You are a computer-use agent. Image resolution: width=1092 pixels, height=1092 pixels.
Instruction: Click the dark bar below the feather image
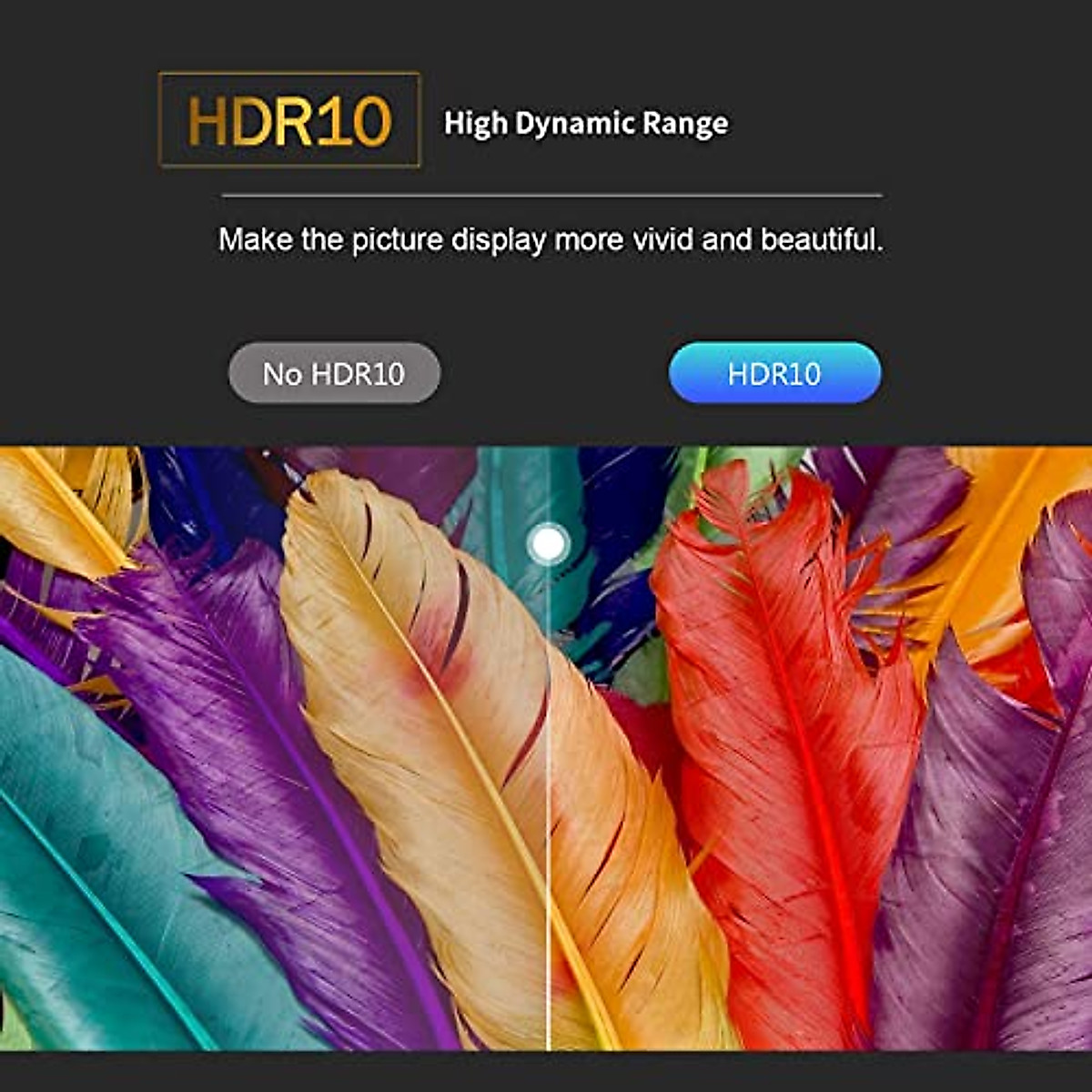[x=546, y=1072]
